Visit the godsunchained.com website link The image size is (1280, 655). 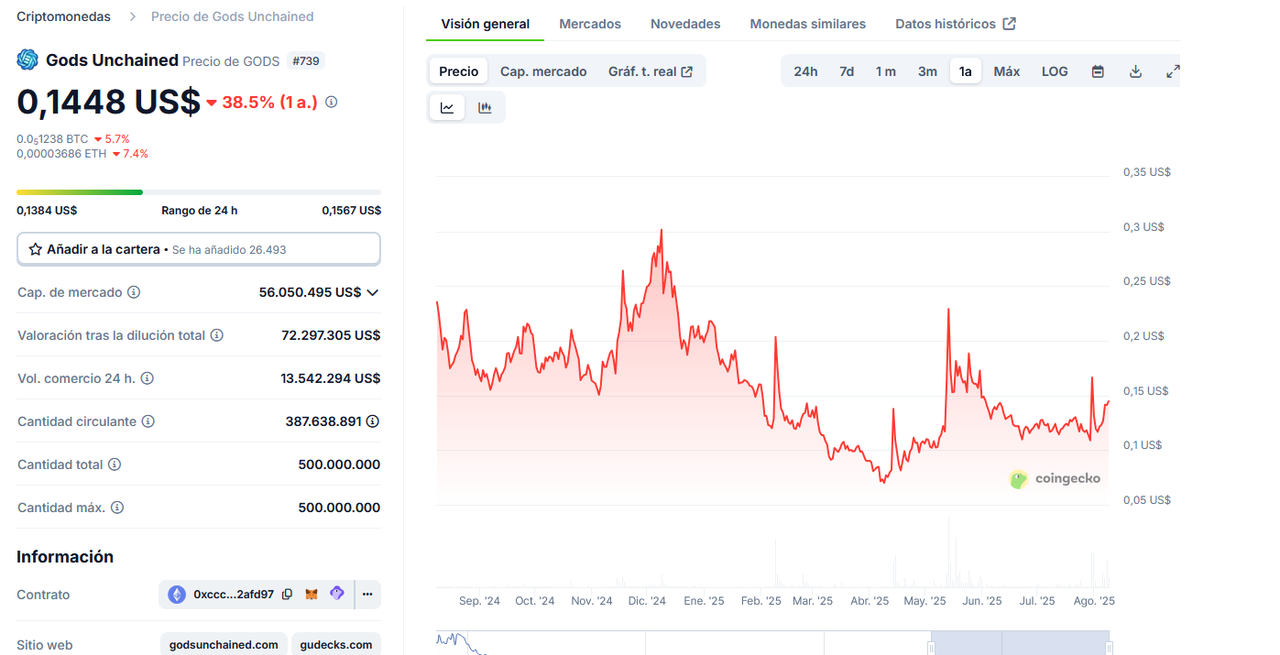click(x=224, y=645)
